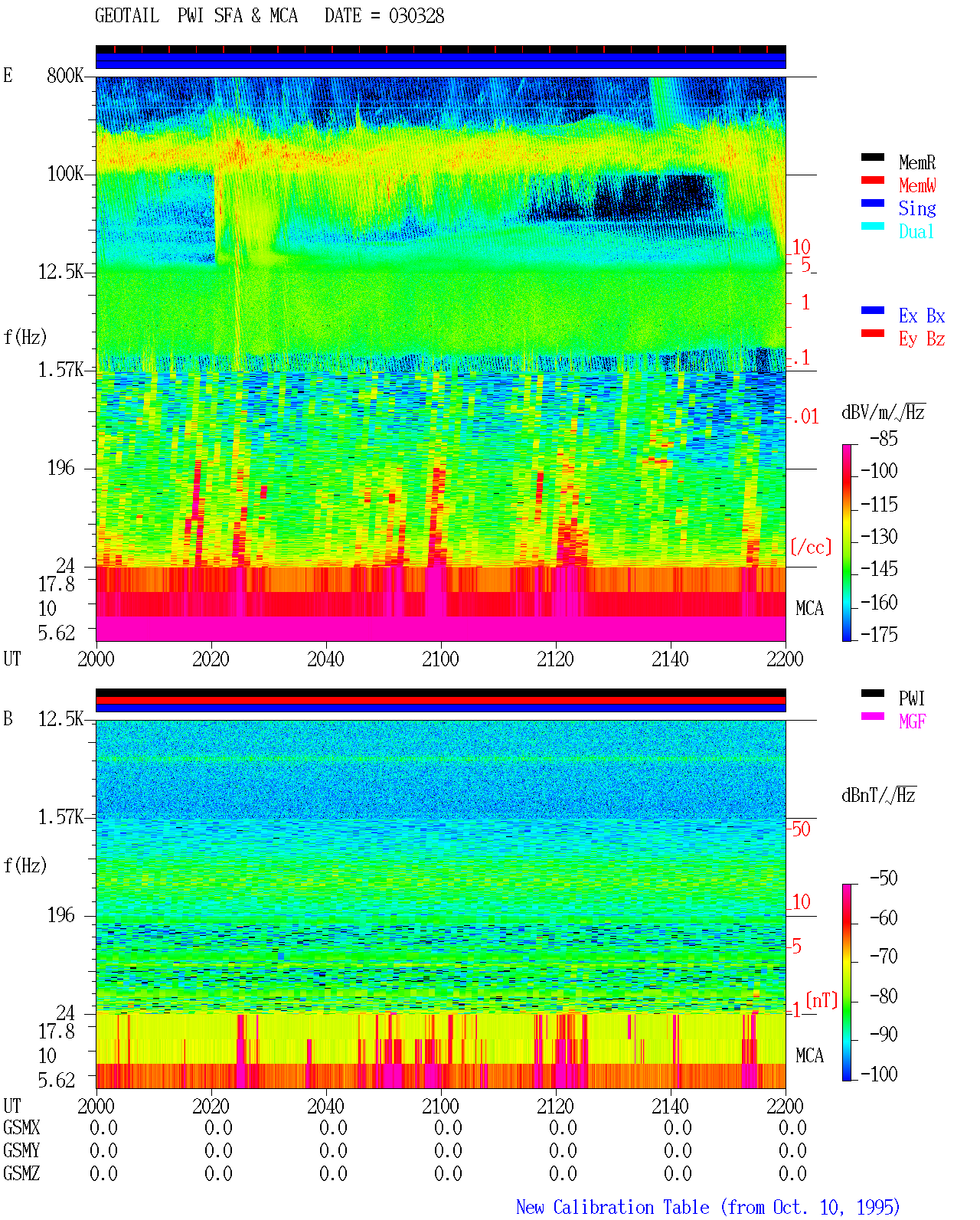Viewport: 980px width, 1220px height.
Task: Click the 2100 UT tick under the E panel
Action: click(x=440, y=659)
